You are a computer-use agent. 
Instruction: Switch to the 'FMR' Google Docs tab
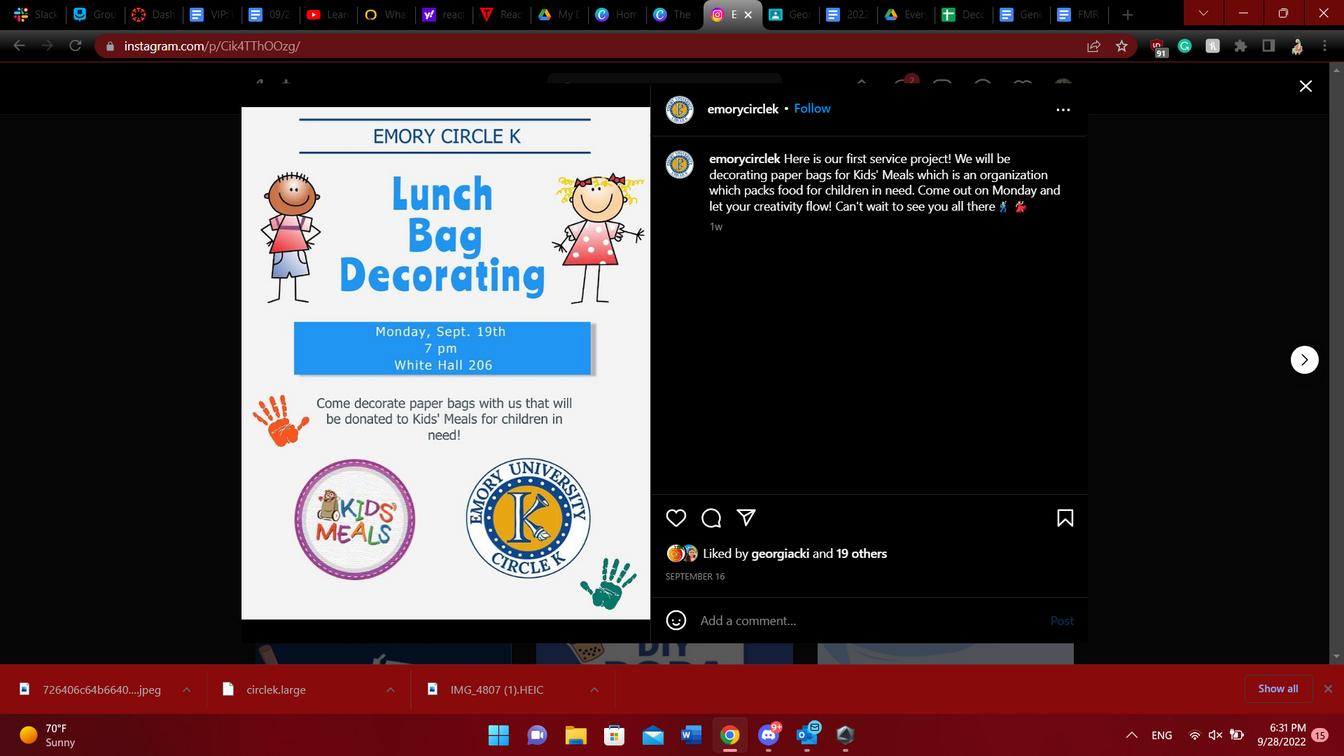(x=1079, y=15)
